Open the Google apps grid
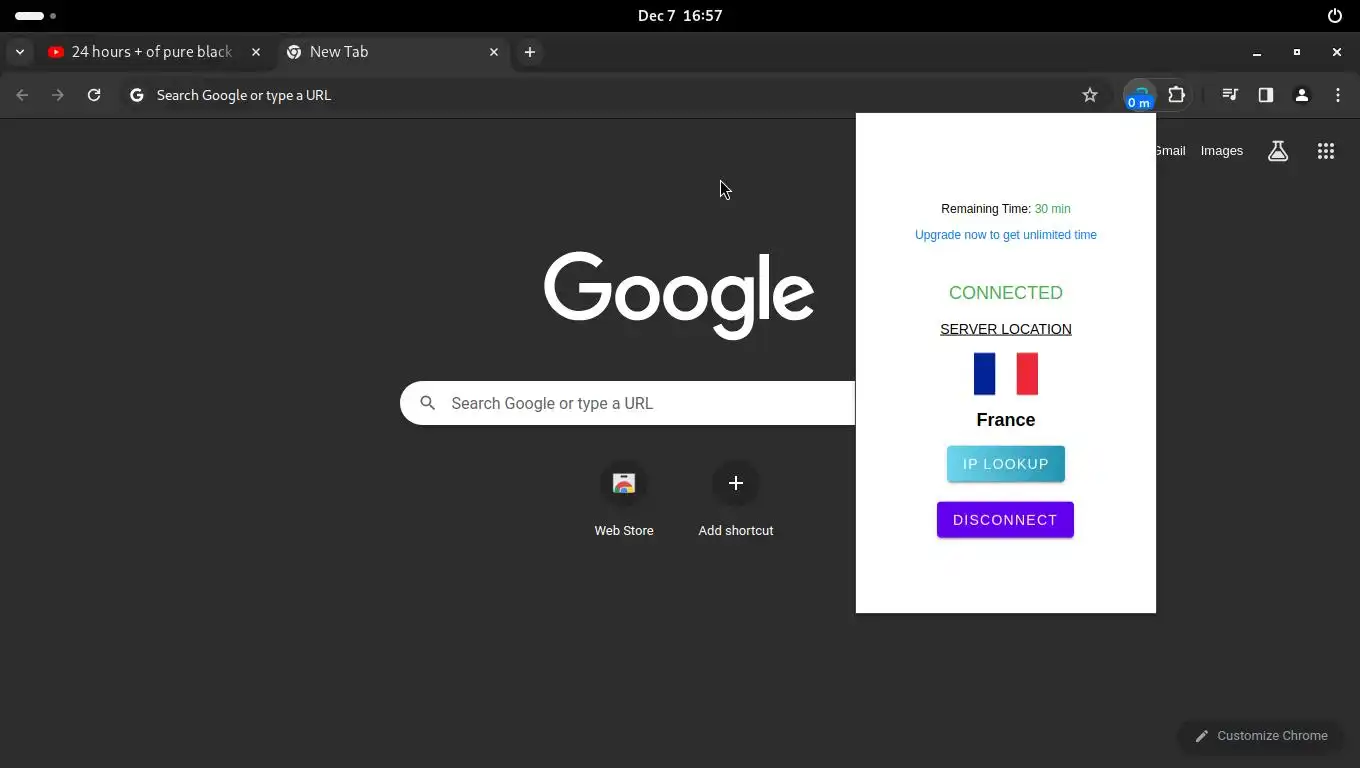Viewport: 1360px width, 768px height. click(1326, 151)
